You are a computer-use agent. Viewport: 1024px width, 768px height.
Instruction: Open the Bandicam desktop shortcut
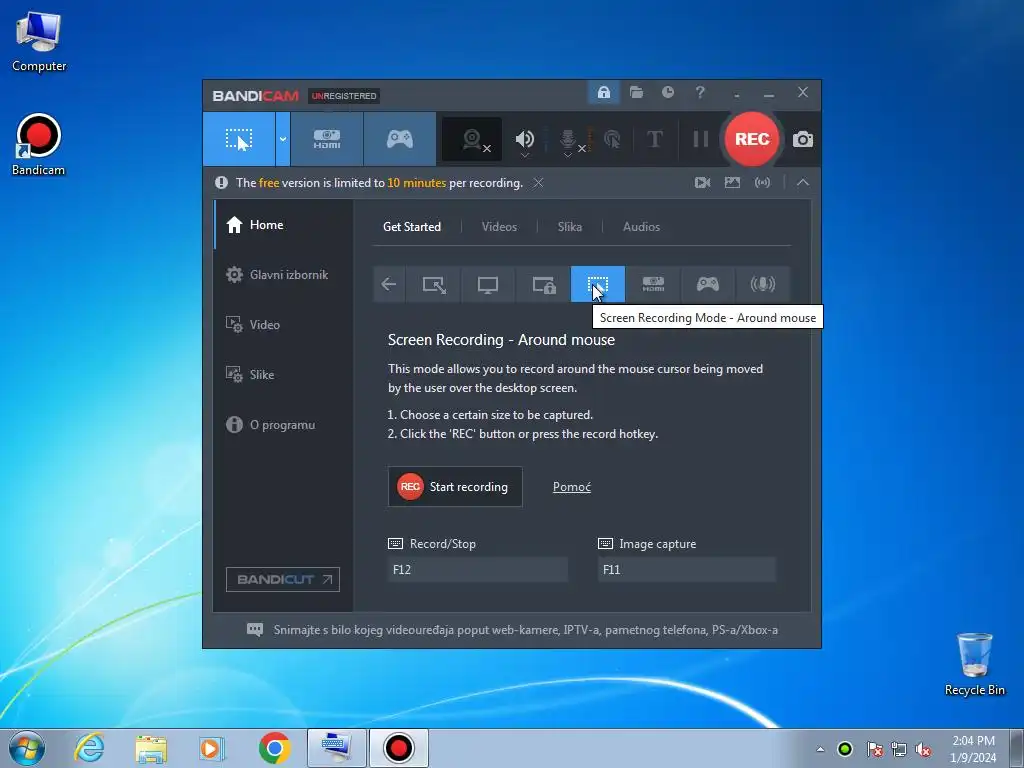coord(39,145)
